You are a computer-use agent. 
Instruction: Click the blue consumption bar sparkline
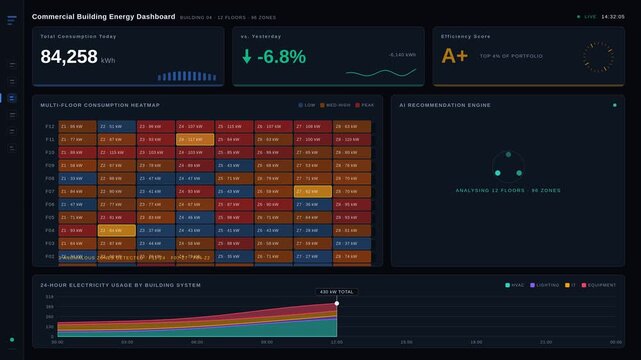(x=187, y=76)
